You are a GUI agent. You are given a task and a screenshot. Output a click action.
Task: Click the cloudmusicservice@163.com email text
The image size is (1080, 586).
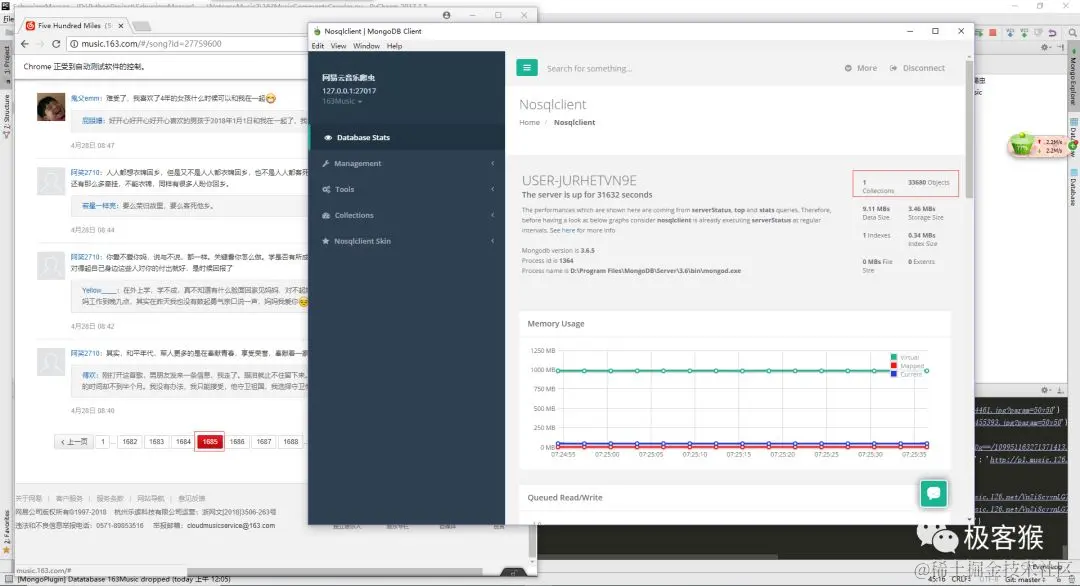tap(231, 525)
